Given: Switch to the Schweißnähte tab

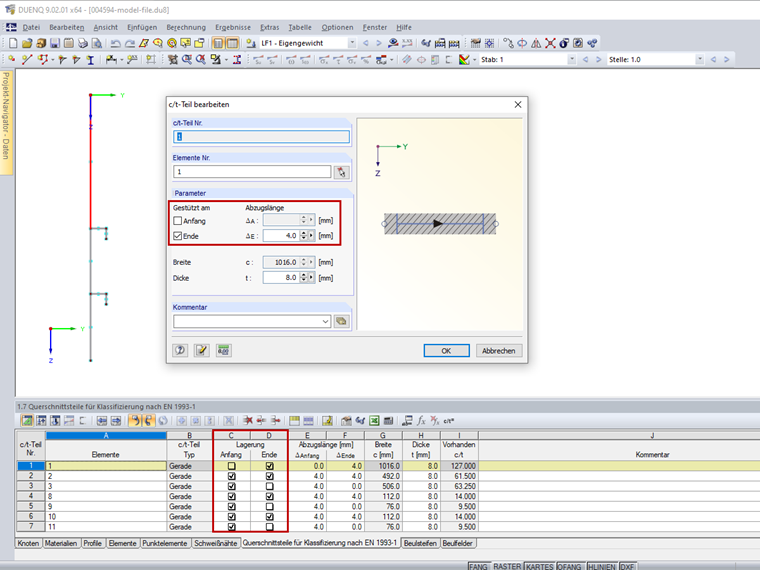Looking at the screenshot, I should [x=216, y=543].
